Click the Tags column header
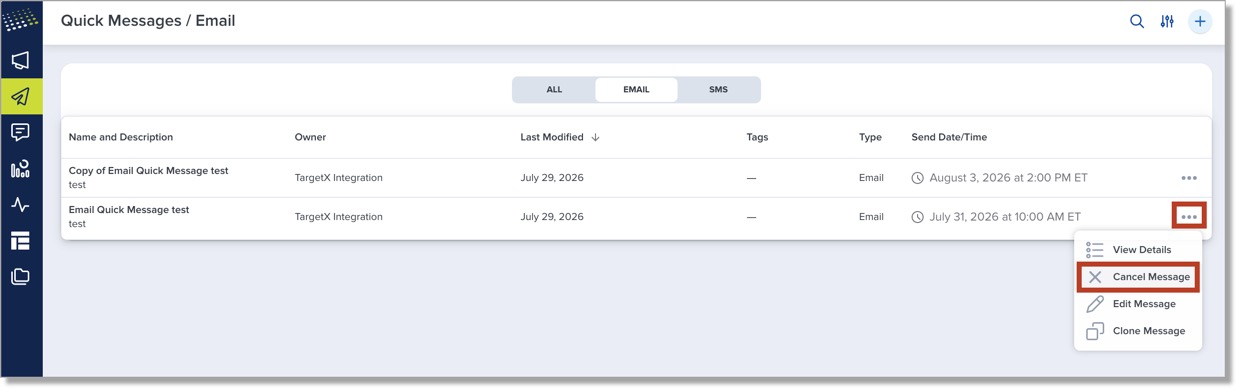The image size is (1236, 388). click(757, 137)
